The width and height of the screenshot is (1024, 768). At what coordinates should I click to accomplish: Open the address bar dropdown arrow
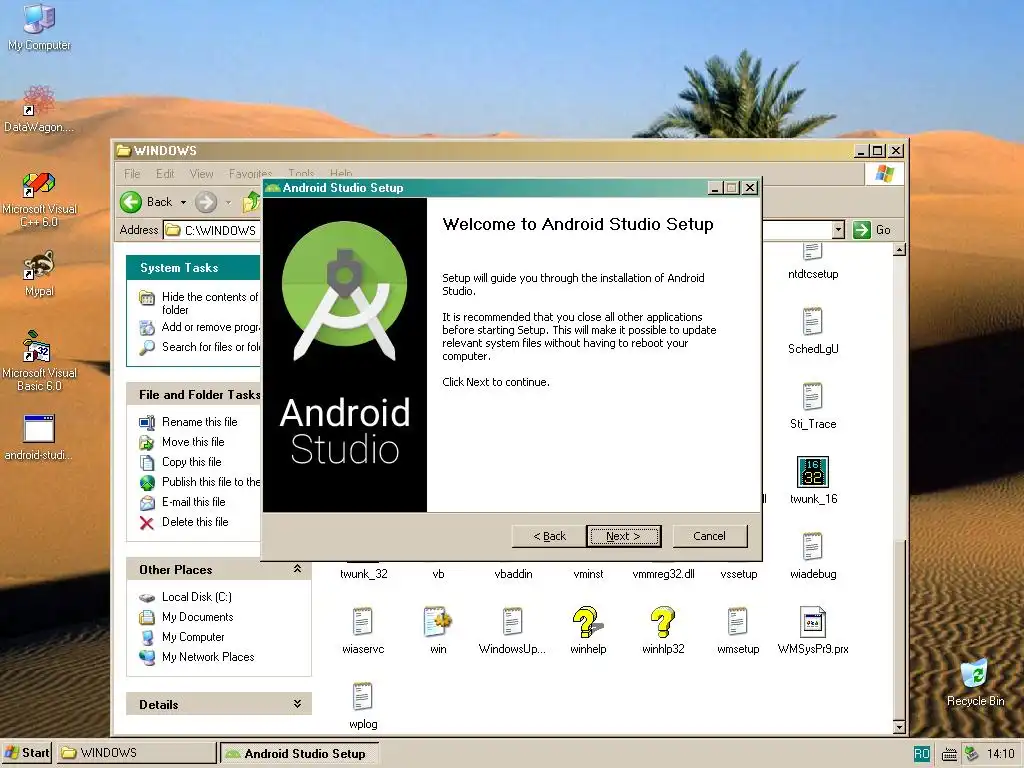(x=839, y=230)
